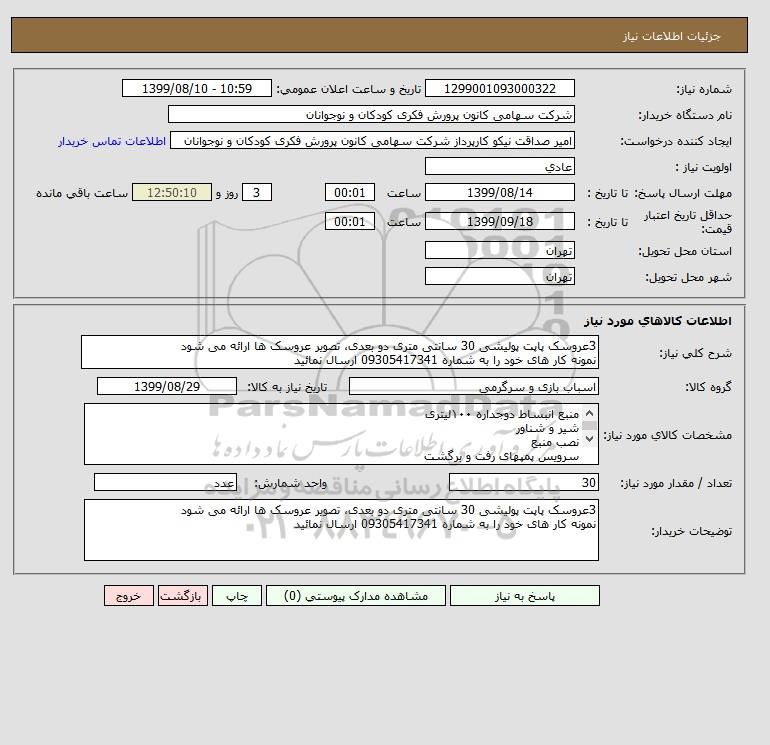Viewport: 770px width, 745px height.
Task: Click the خروج exit button
Action: [129, 595]
